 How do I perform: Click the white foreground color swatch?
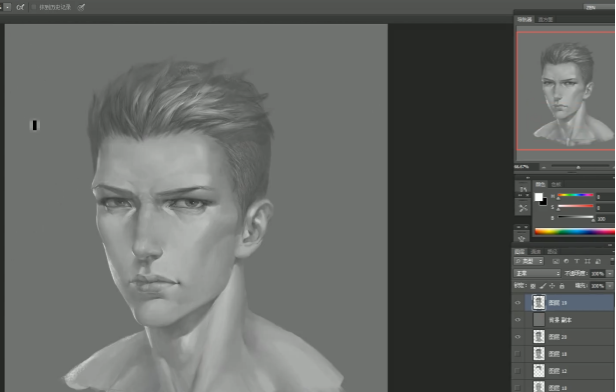pyautogui.click(x=539, y=197)
